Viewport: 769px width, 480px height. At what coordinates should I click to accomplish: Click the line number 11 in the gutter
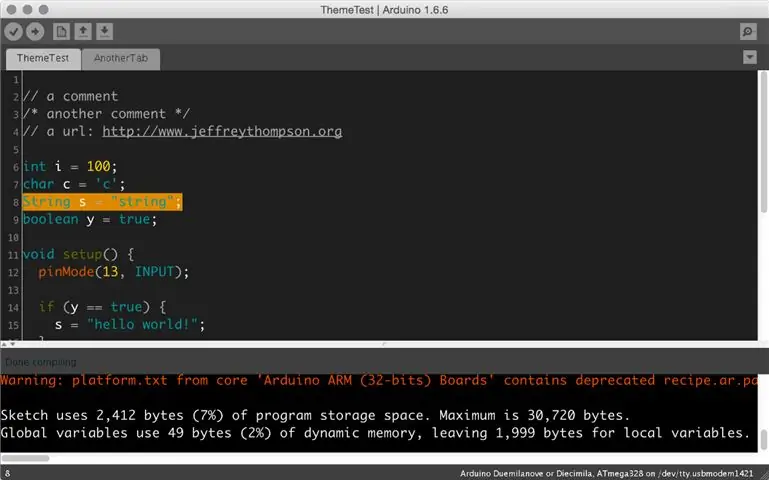[13, 255]
